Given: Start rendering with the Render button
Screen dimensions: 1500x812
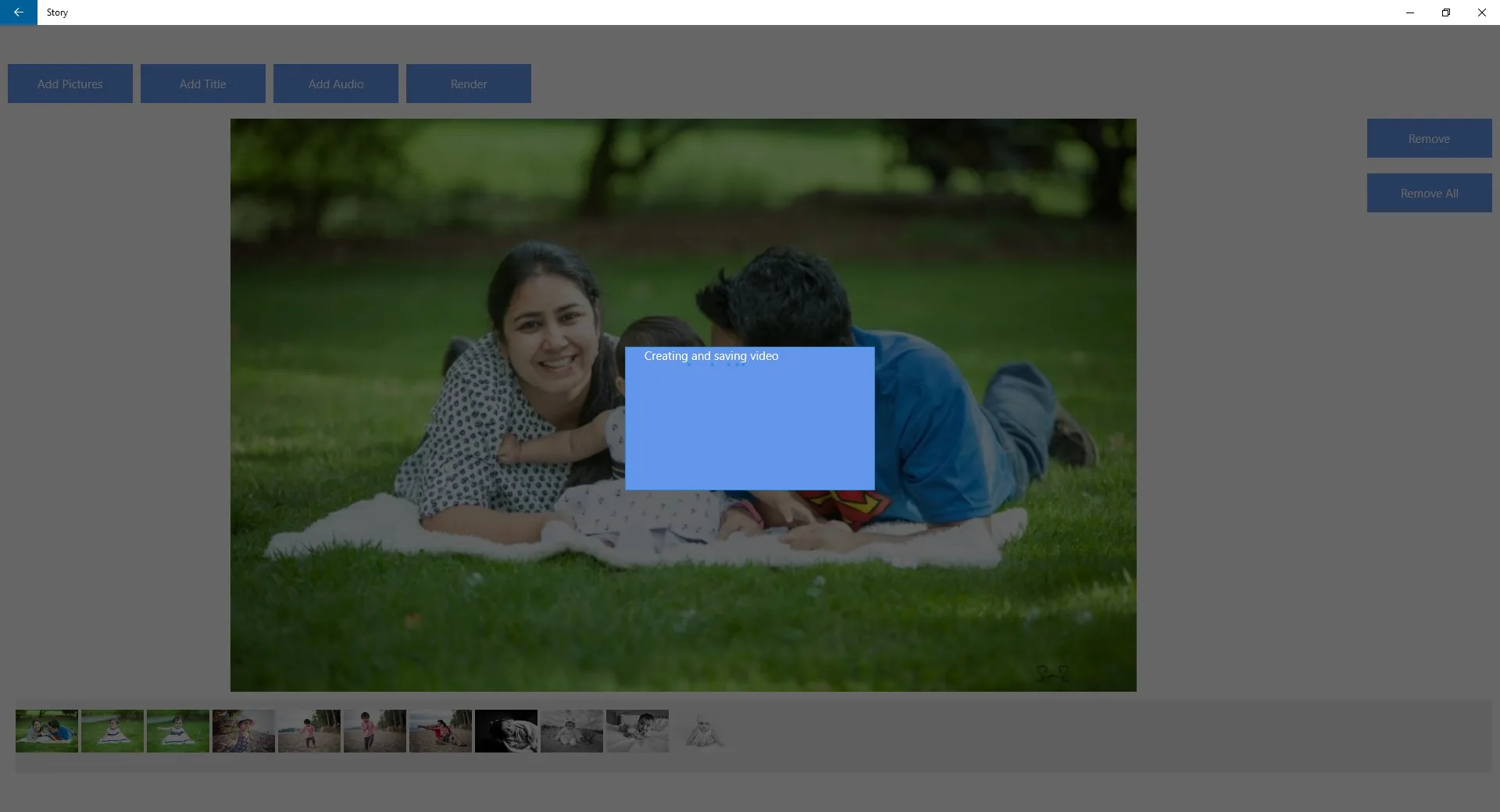Looking at the screenshot, I should click(x=469, y=84).
